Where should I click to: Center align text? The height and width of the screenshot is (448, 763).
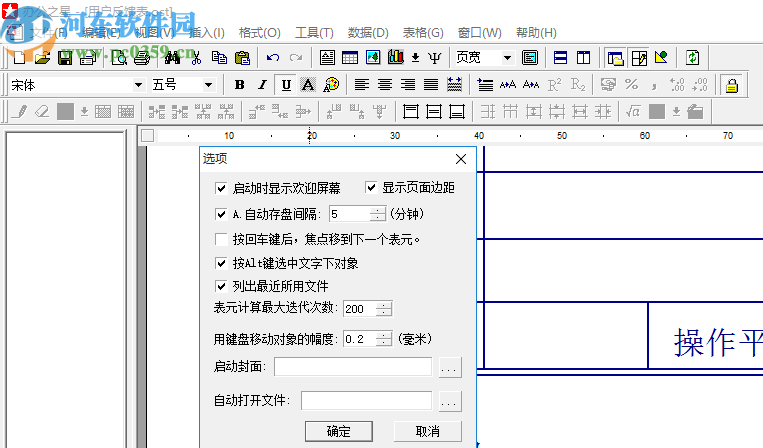coord(385,85)
